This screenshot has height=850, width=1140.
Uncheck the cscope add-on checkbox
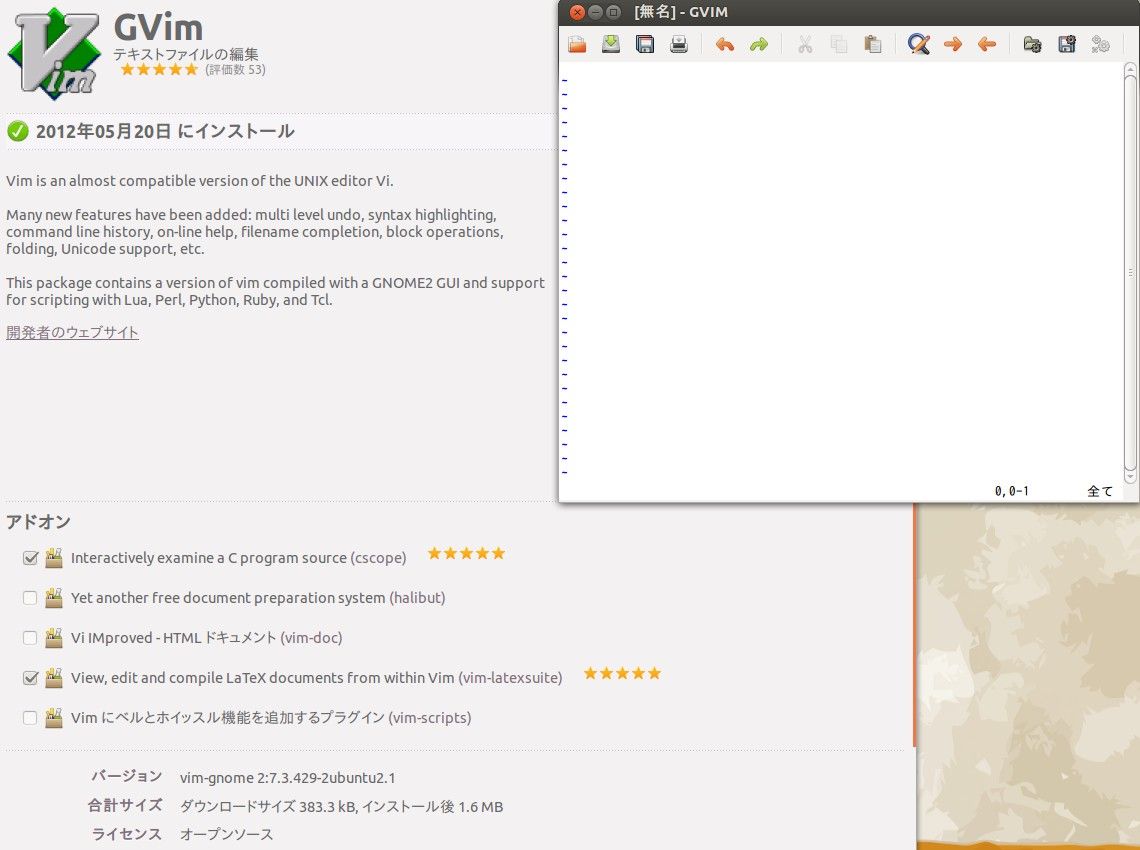[30, 558]
